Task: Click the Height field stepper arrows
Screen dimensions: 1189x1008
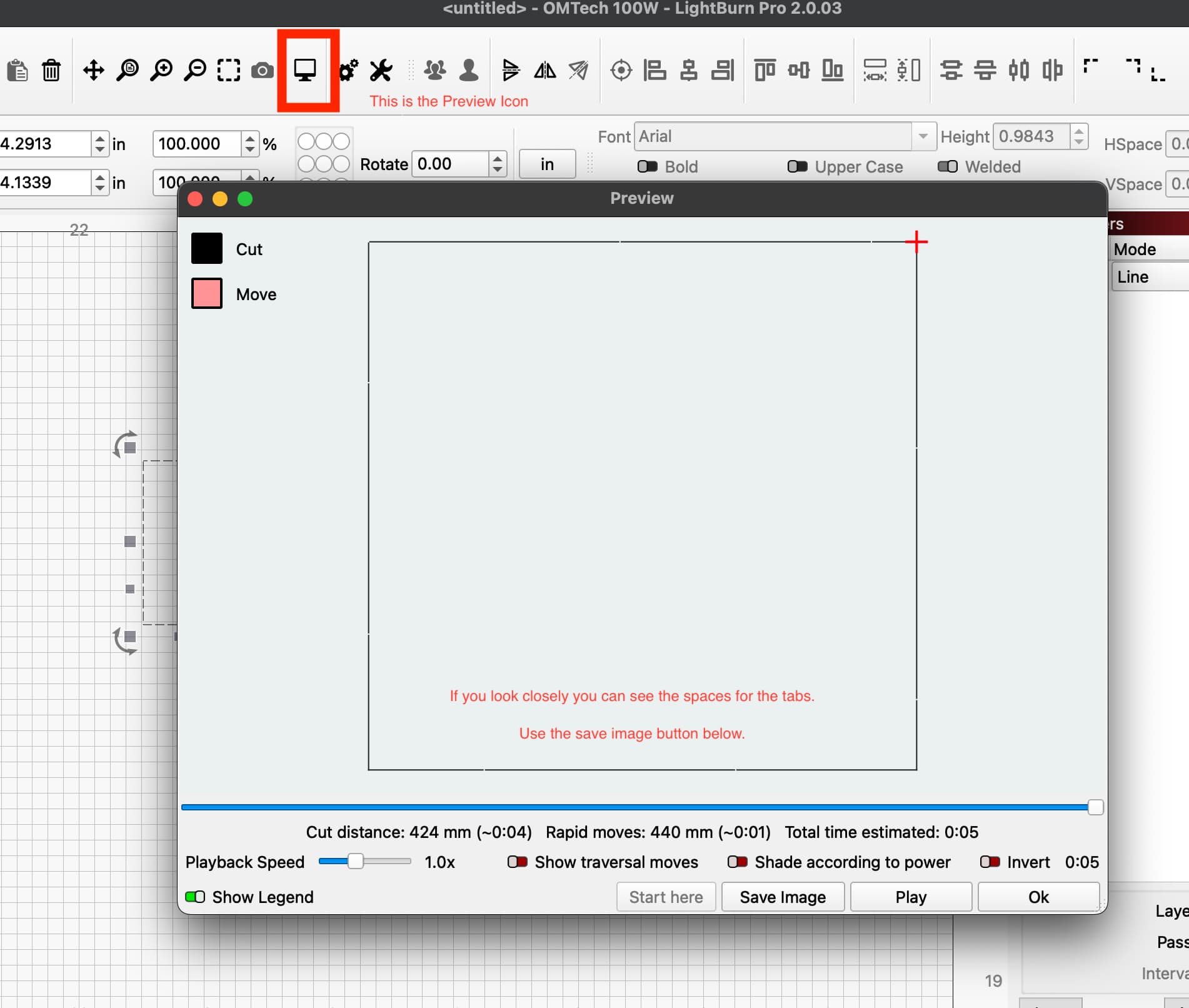Action: [1079, 136]
